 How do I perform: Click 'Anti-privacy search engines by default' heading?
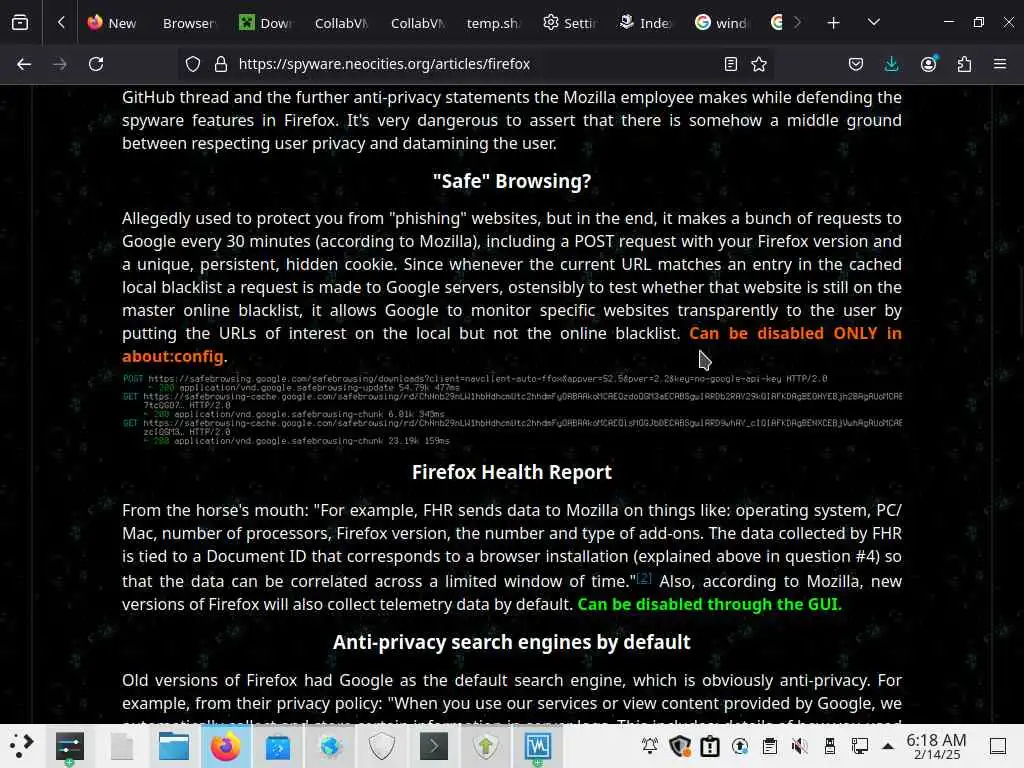coord(512,642)
